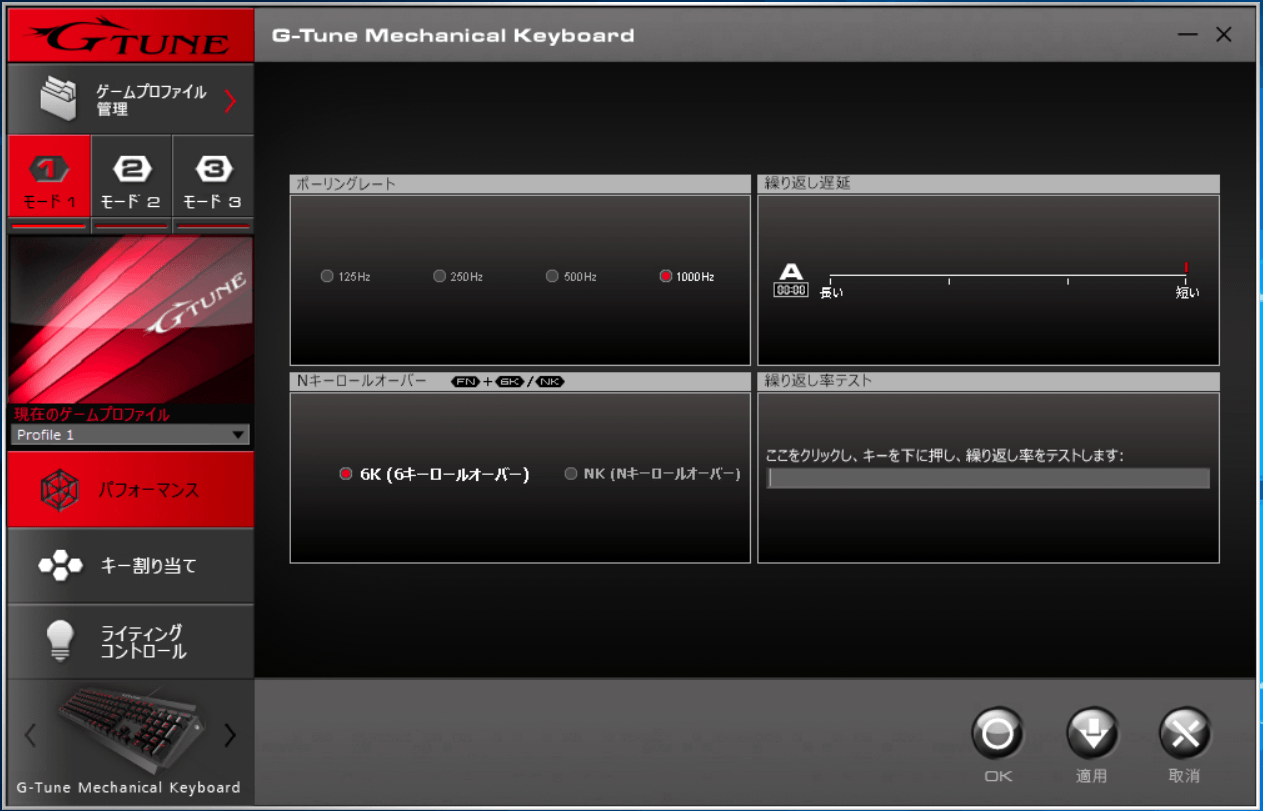1263x811 pixels.
Task: Open the キー割り当て section
Action: [x=131, y=566]
